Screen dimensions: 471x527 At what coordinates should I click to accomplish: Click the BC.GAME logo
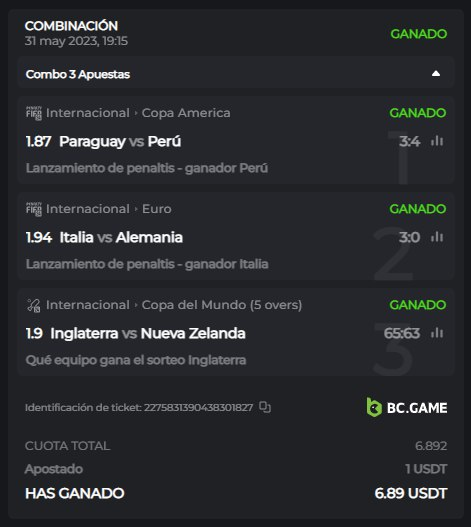click(x=407, y=407)
